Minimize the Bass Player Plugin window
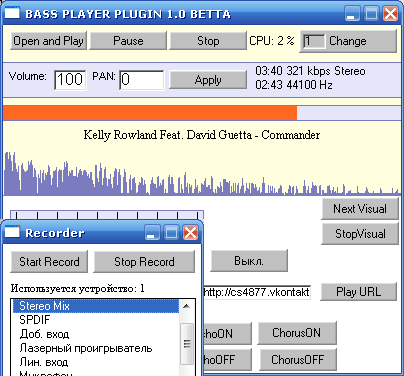 click(352, 14)
